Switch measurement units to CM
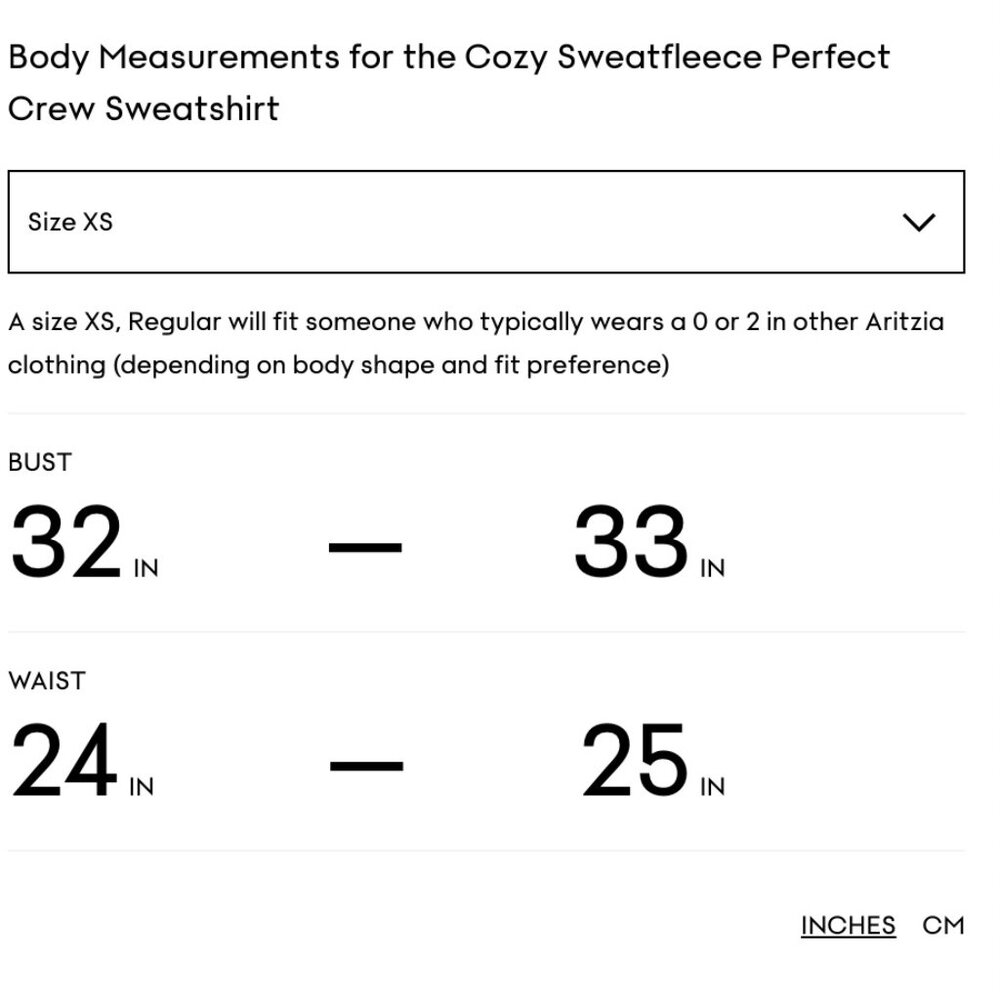 point(943,926)
